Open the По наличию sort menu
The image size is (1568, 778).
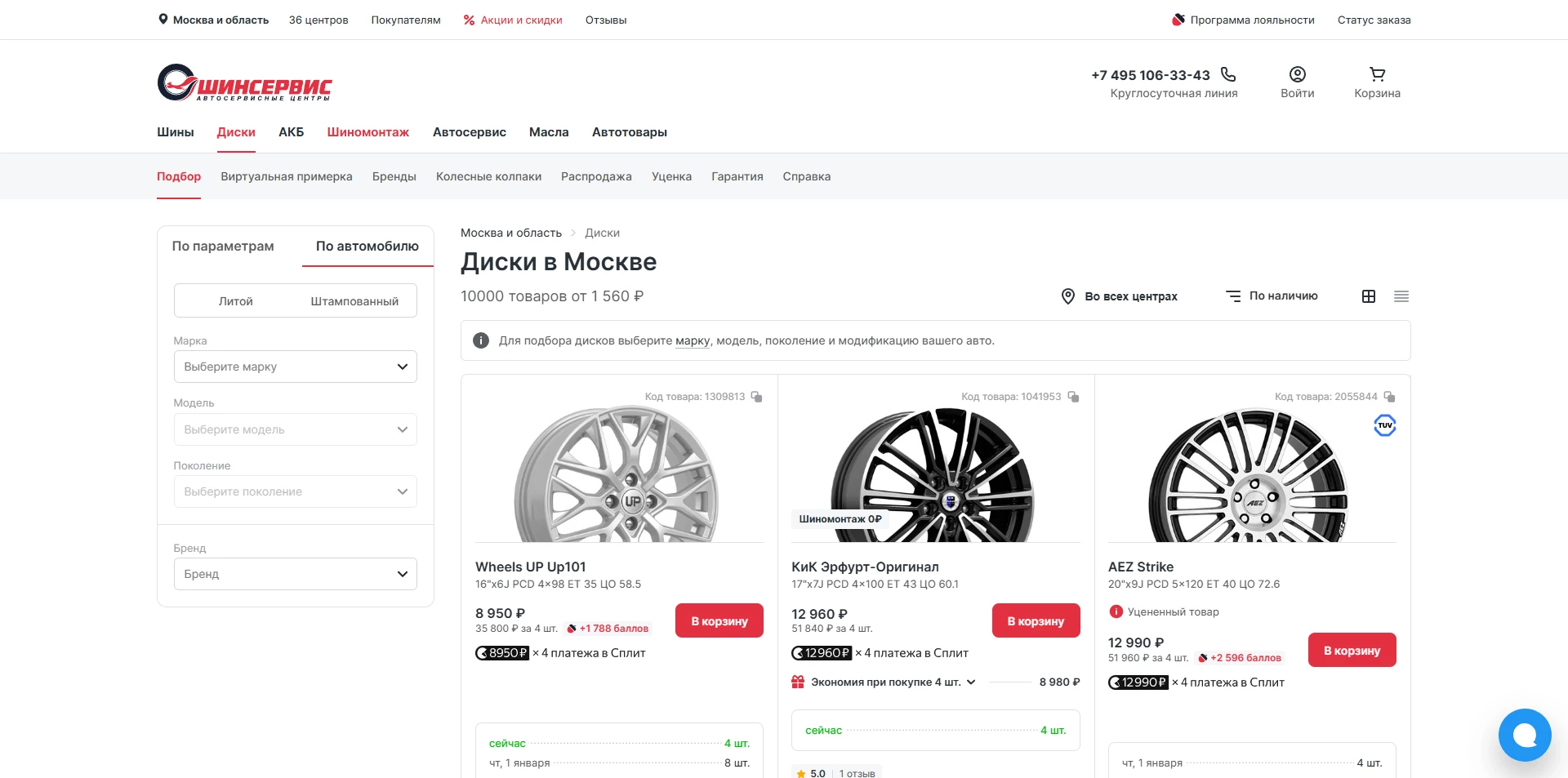click(1272, 296)
